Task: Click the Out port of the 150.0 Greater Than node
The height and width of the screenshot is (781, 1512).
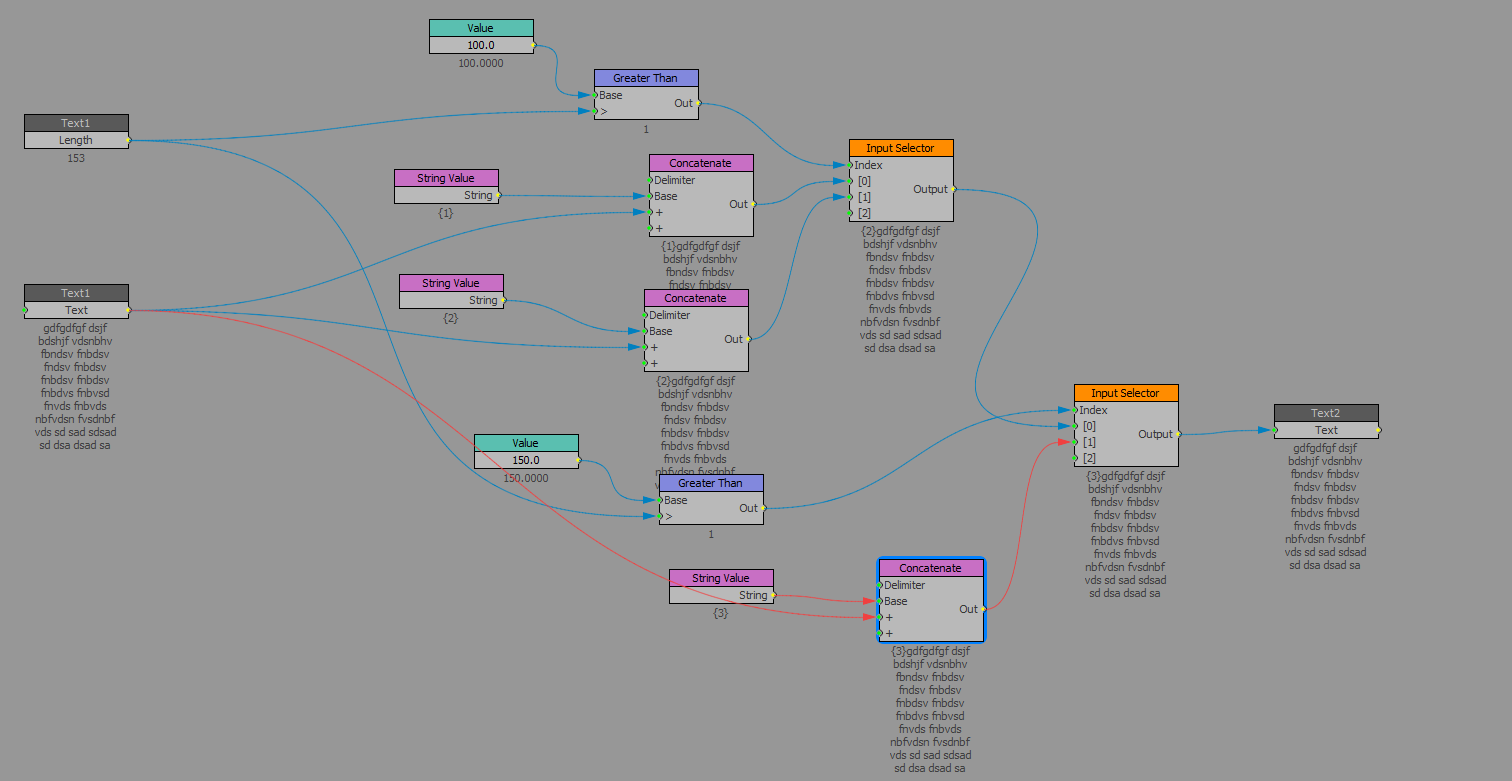Action: point(763,508)
